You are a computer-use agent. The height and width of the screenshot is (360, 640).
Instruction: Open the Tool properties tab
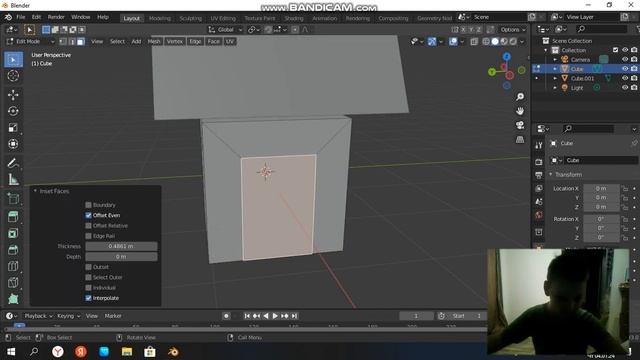point(539,145)
